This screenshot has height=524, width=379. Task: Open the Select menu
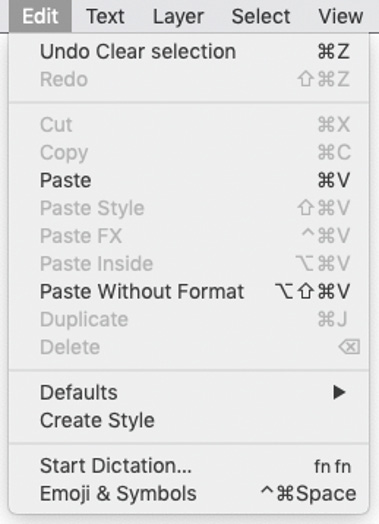tap(261, 16)
